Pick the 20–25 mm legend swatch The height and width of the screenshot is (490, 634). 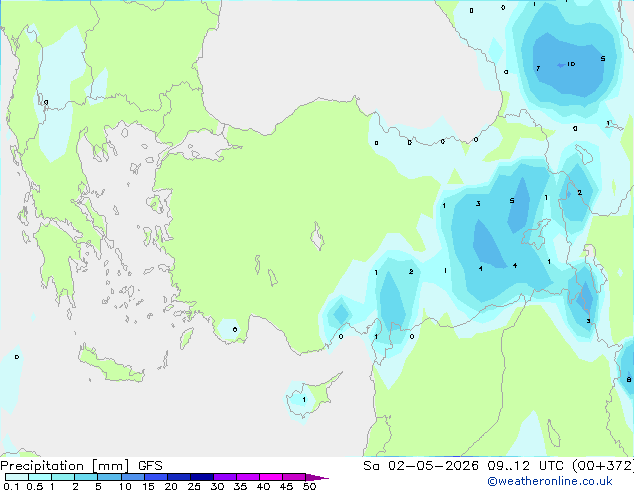[x=179, y=477]
